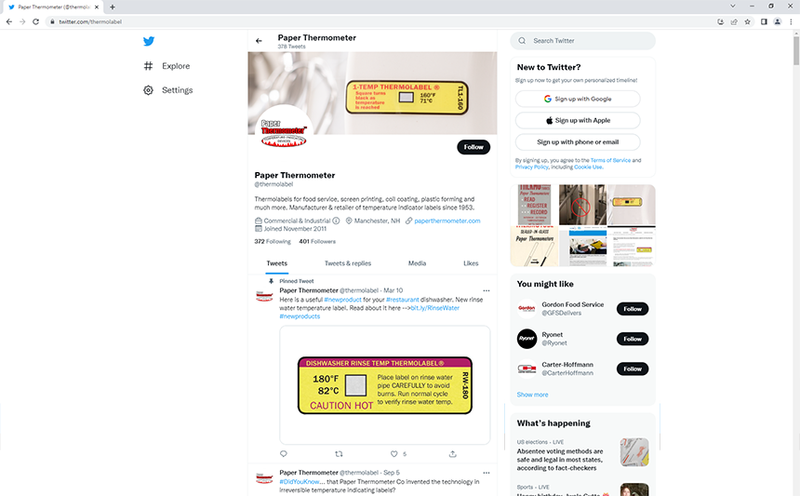Open the paperthermometer.com link

(x=447, y=221)
